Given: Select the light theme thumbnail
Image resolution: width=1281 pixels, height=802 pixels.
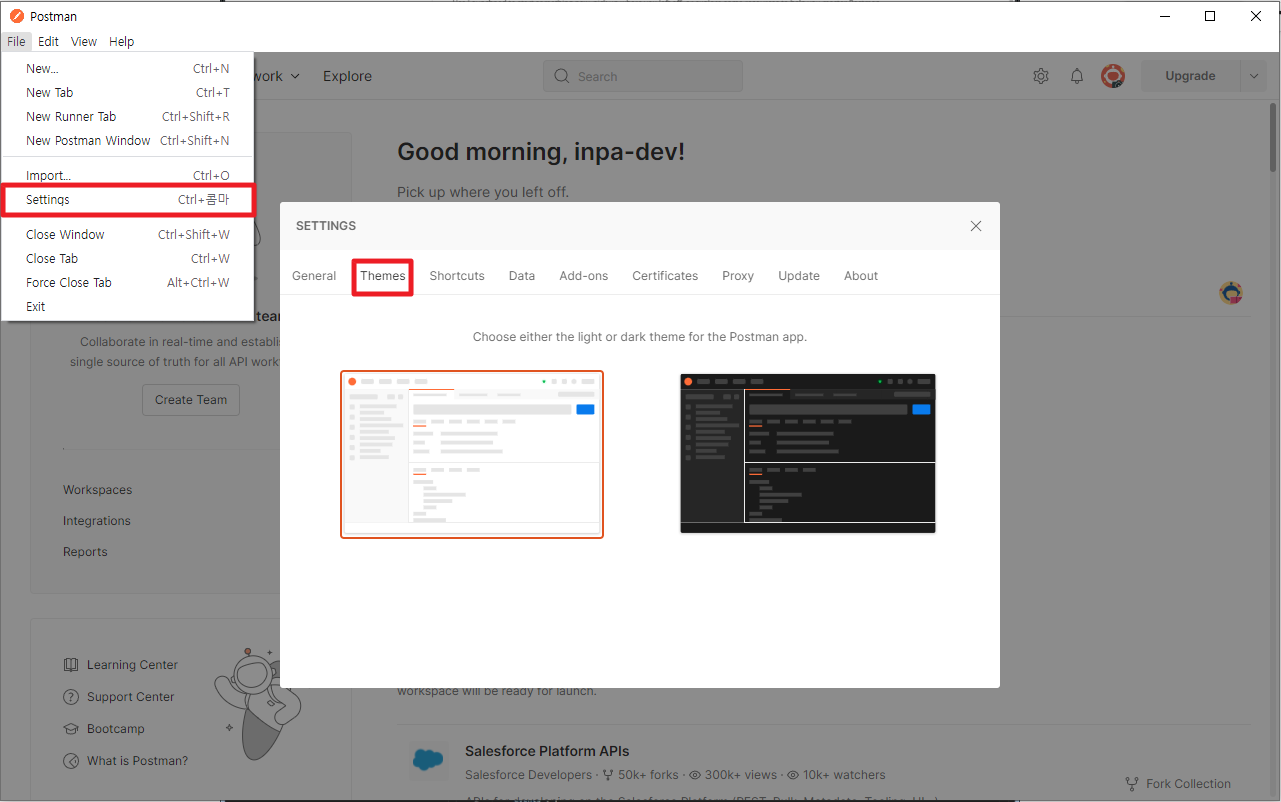Looking at the screenshot, I should (x=472, y=454).
